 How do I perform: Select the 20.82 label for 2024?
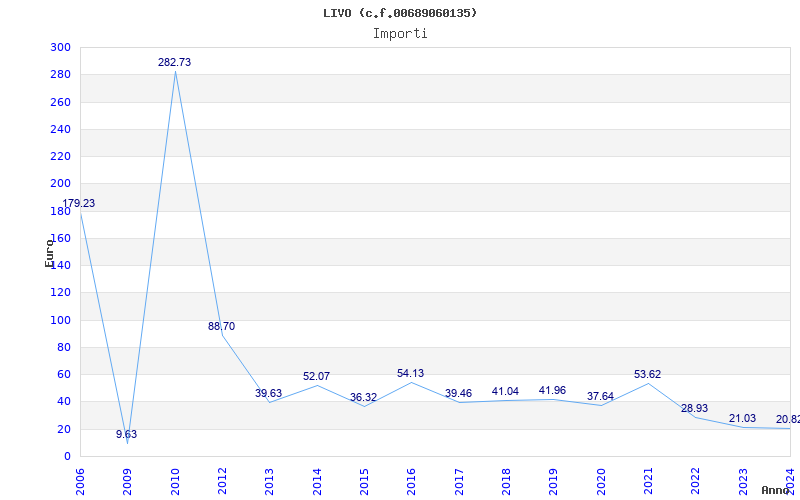[x=788, y=419]
